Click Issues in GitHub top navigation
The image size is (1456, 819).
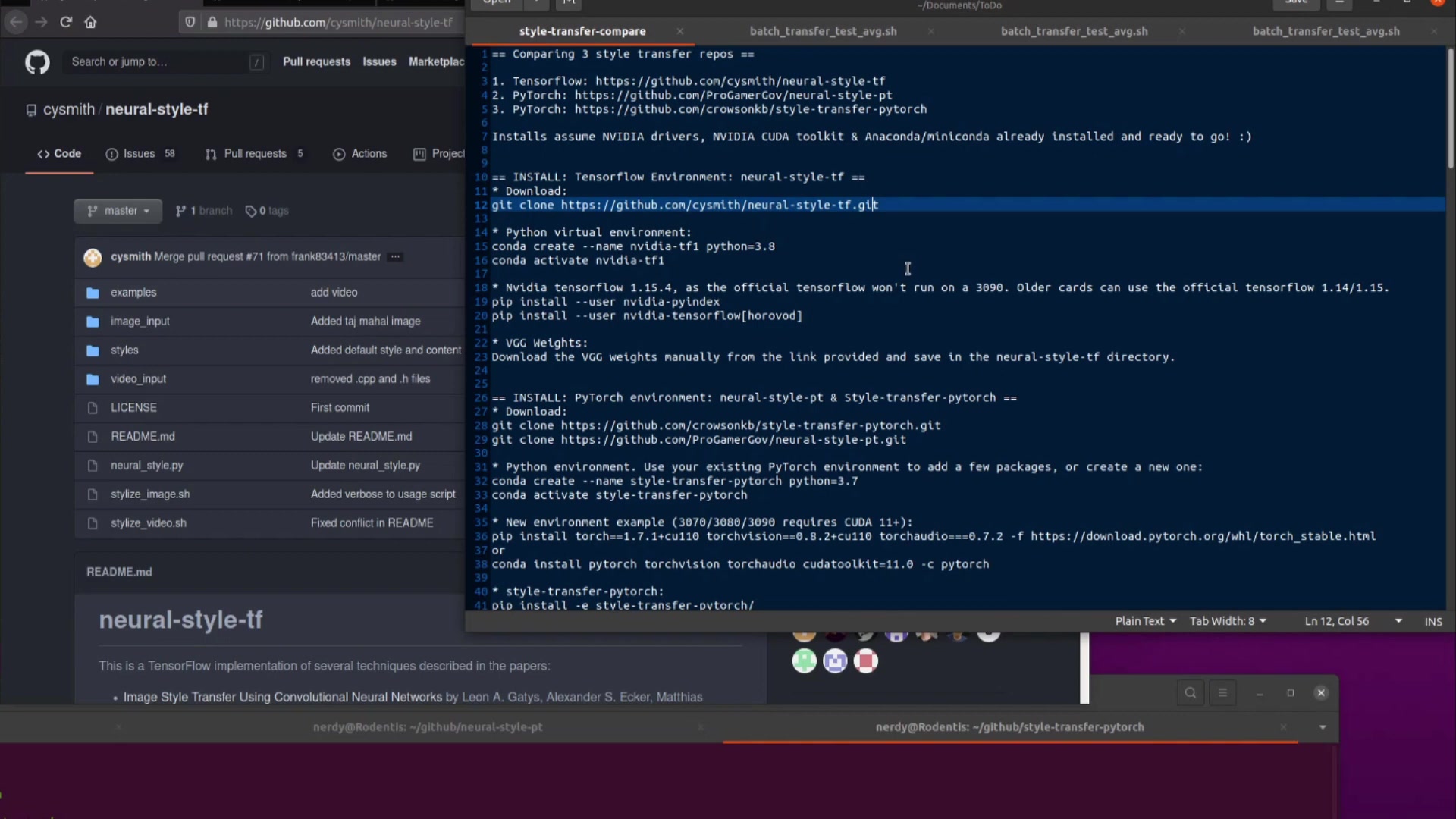(x=379, y=62)
